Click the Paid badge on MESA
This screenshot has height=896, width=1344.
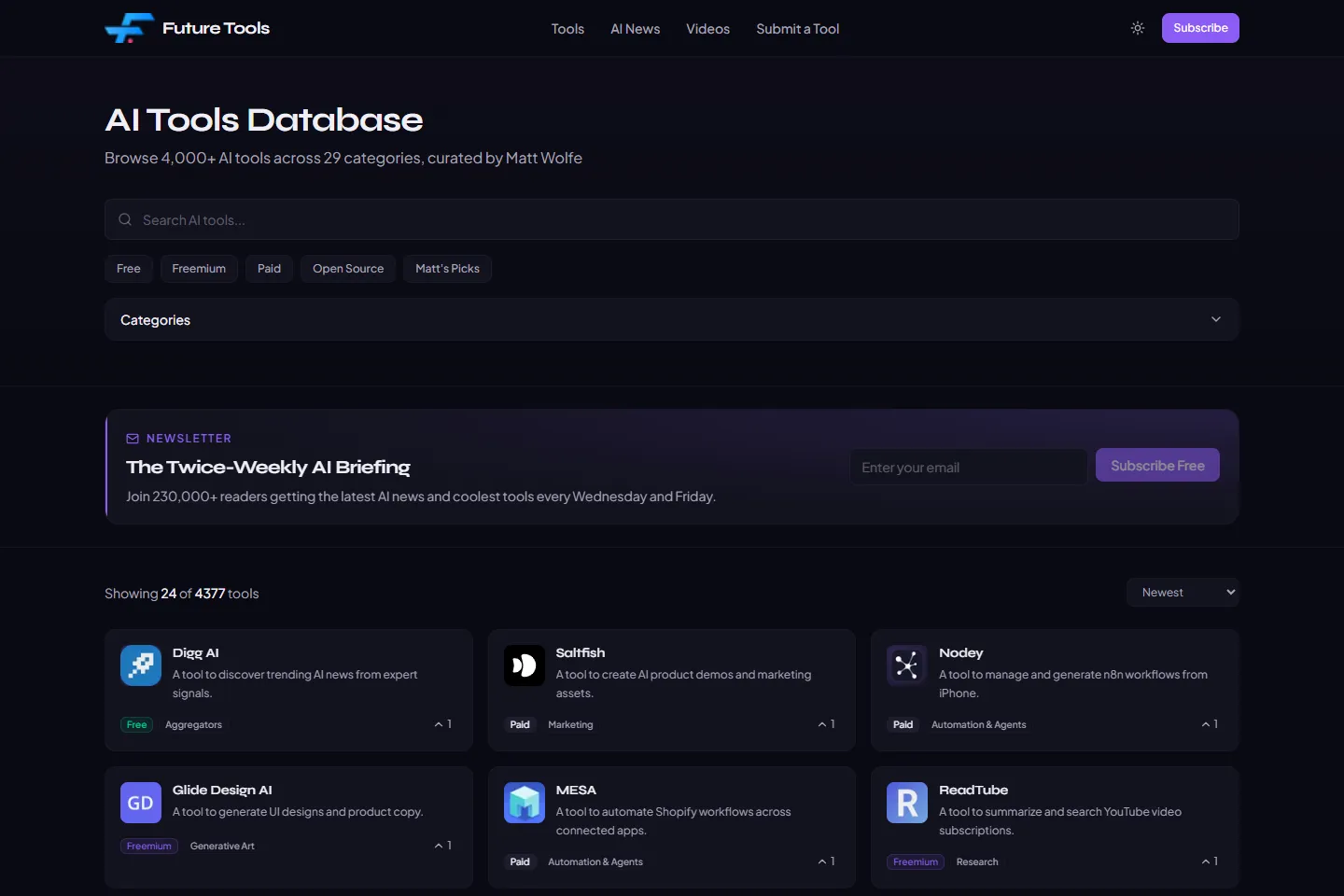[x=520, y=861]
